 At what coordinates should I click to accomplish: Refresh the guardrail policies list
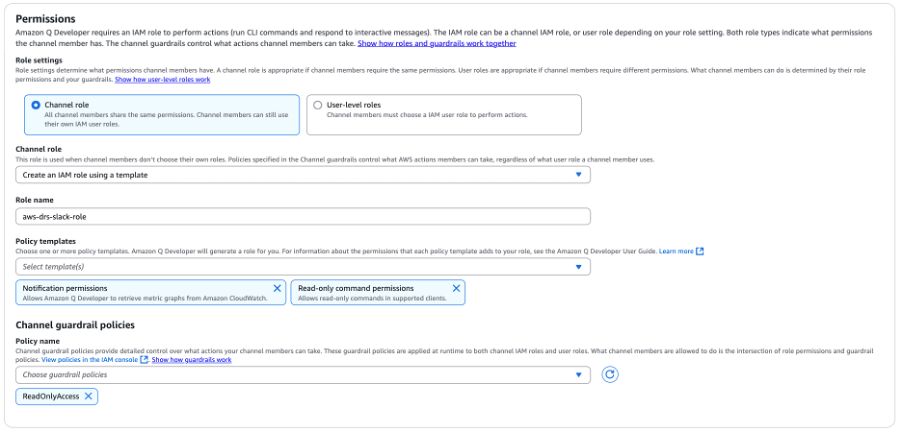click(610, 375)
